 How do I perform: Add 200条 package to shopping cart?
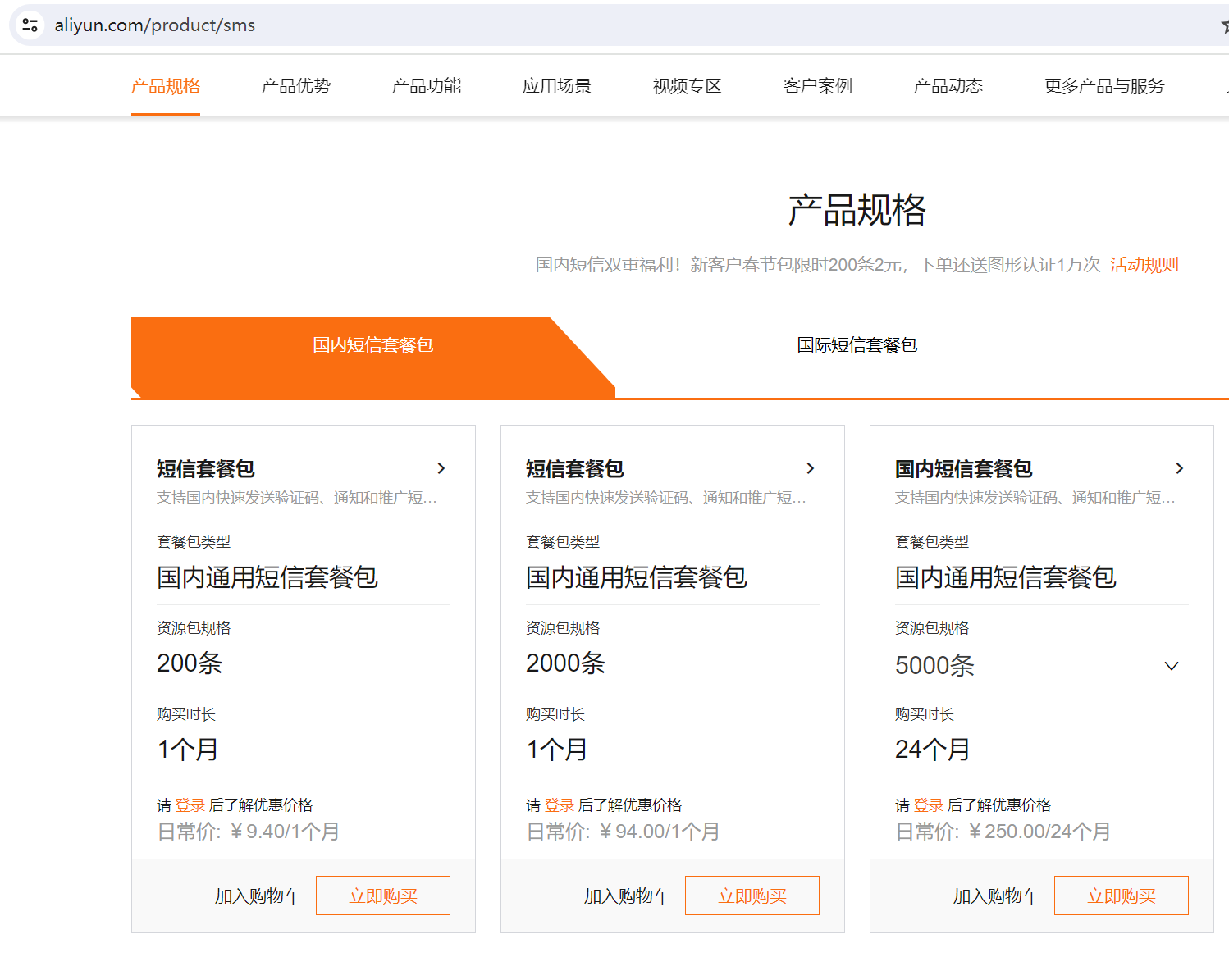258,896
